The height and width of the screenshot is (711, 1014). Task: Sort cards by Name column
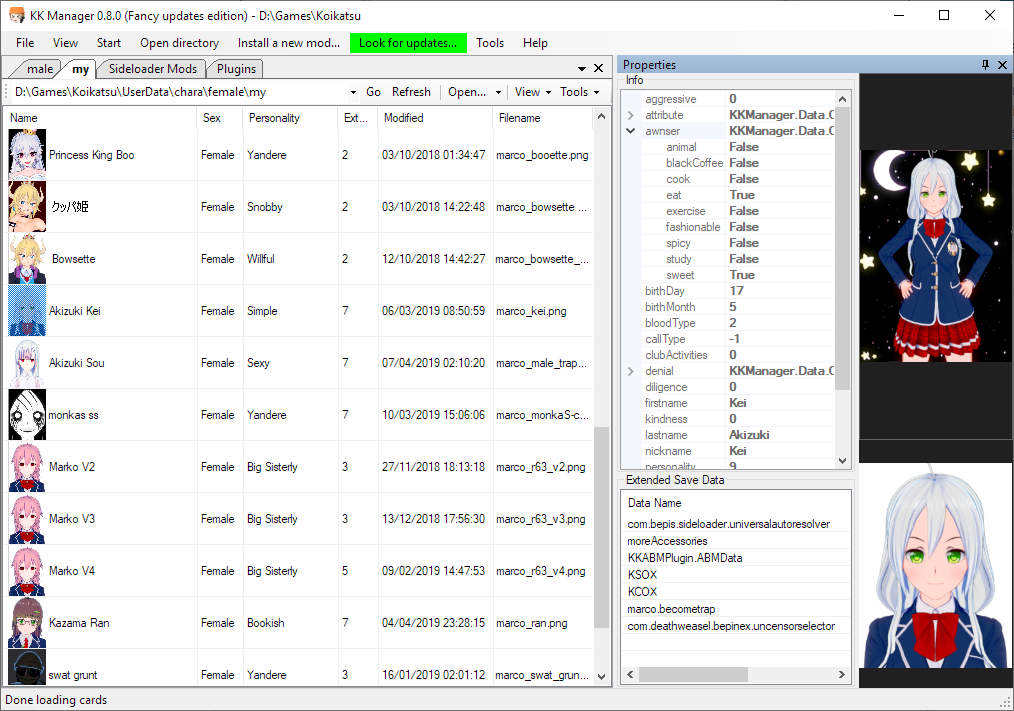pyautogui.click(x=102, y=118)
